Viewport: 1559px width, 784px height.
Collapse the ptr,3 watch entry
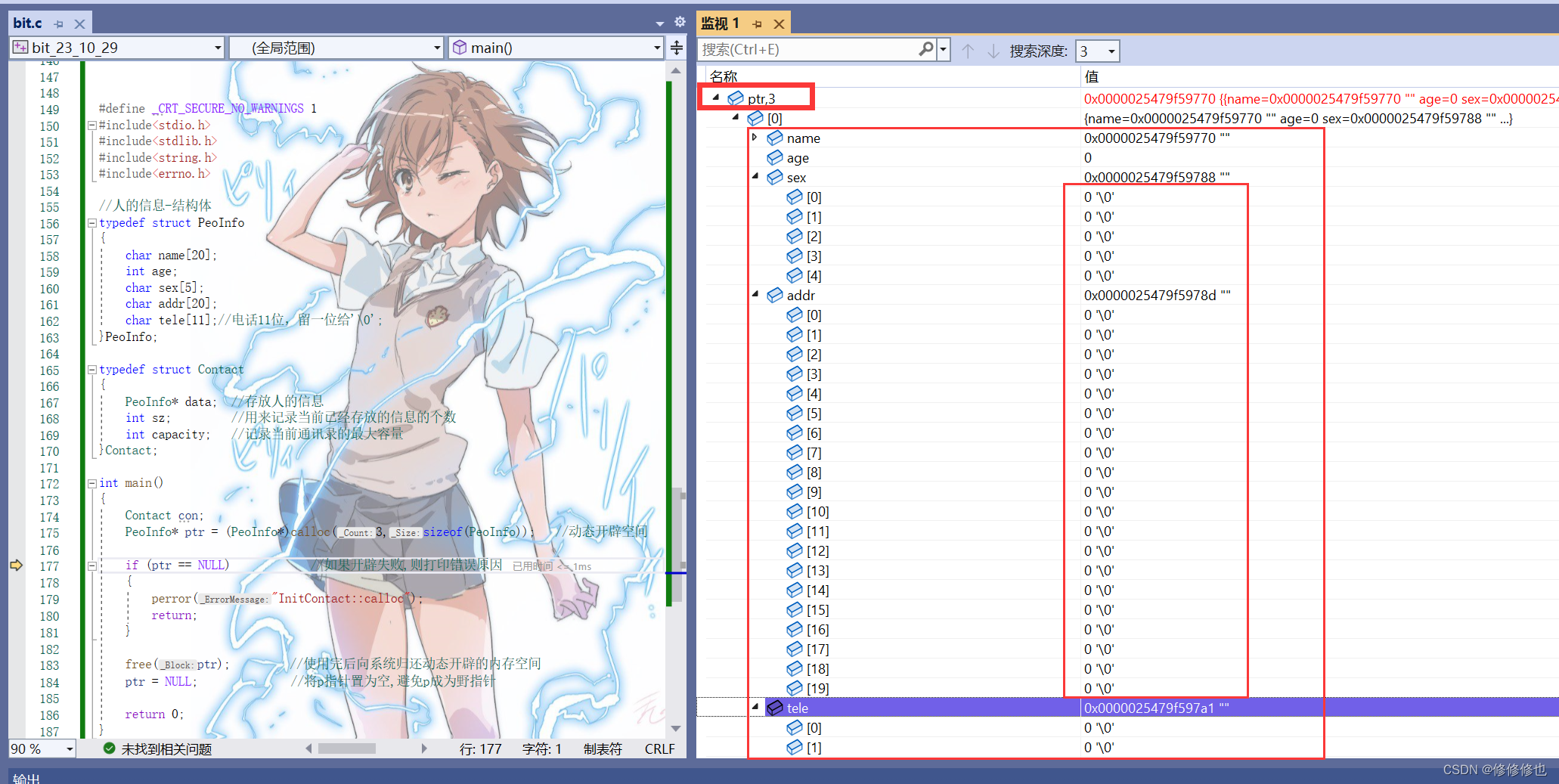[x=715, y=98]
